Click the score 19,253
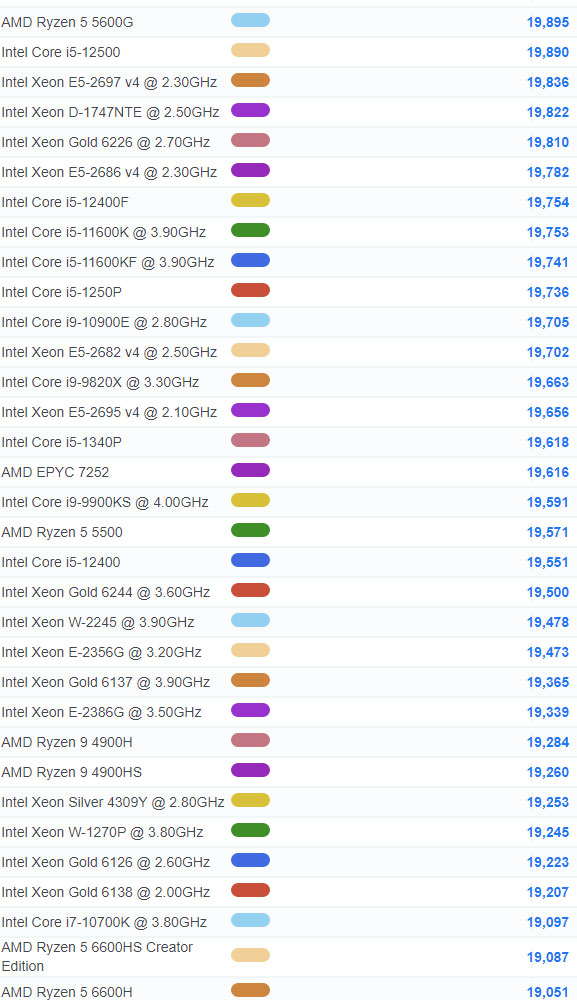 pyautogui.click(x=548, y=802)
